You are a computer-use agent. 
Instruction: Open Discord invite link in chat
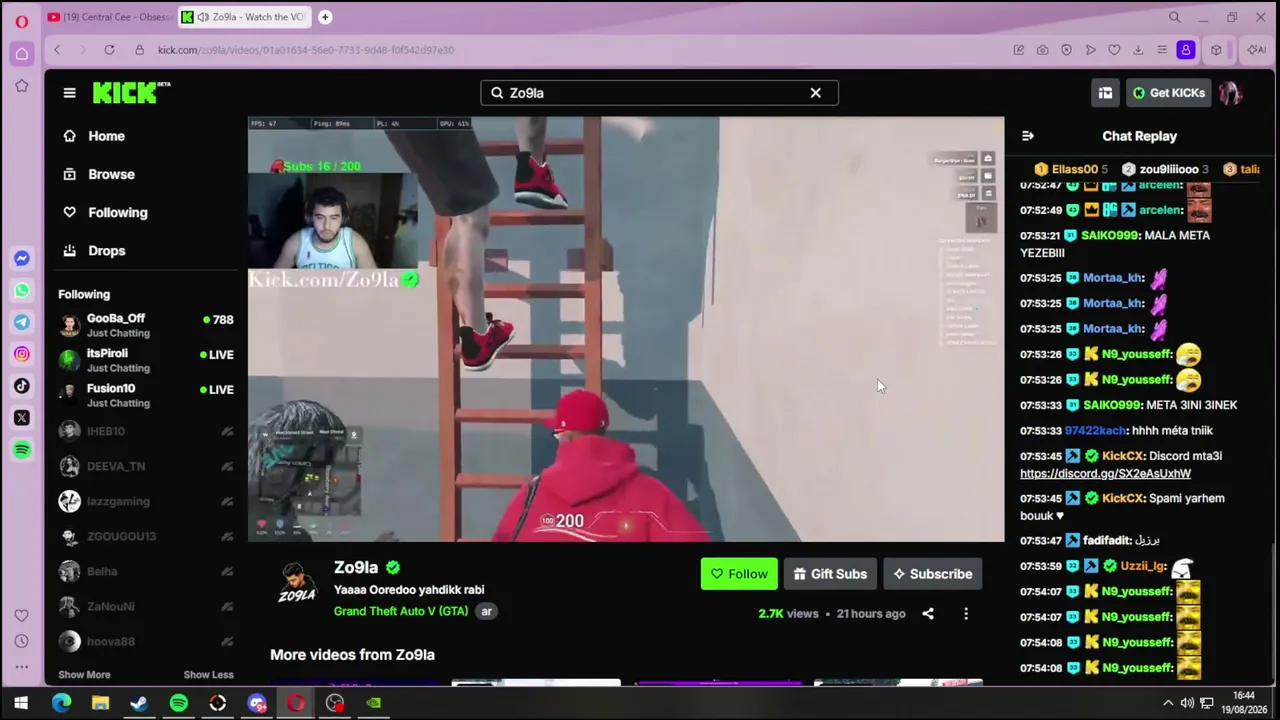(x=1105, y=474)
